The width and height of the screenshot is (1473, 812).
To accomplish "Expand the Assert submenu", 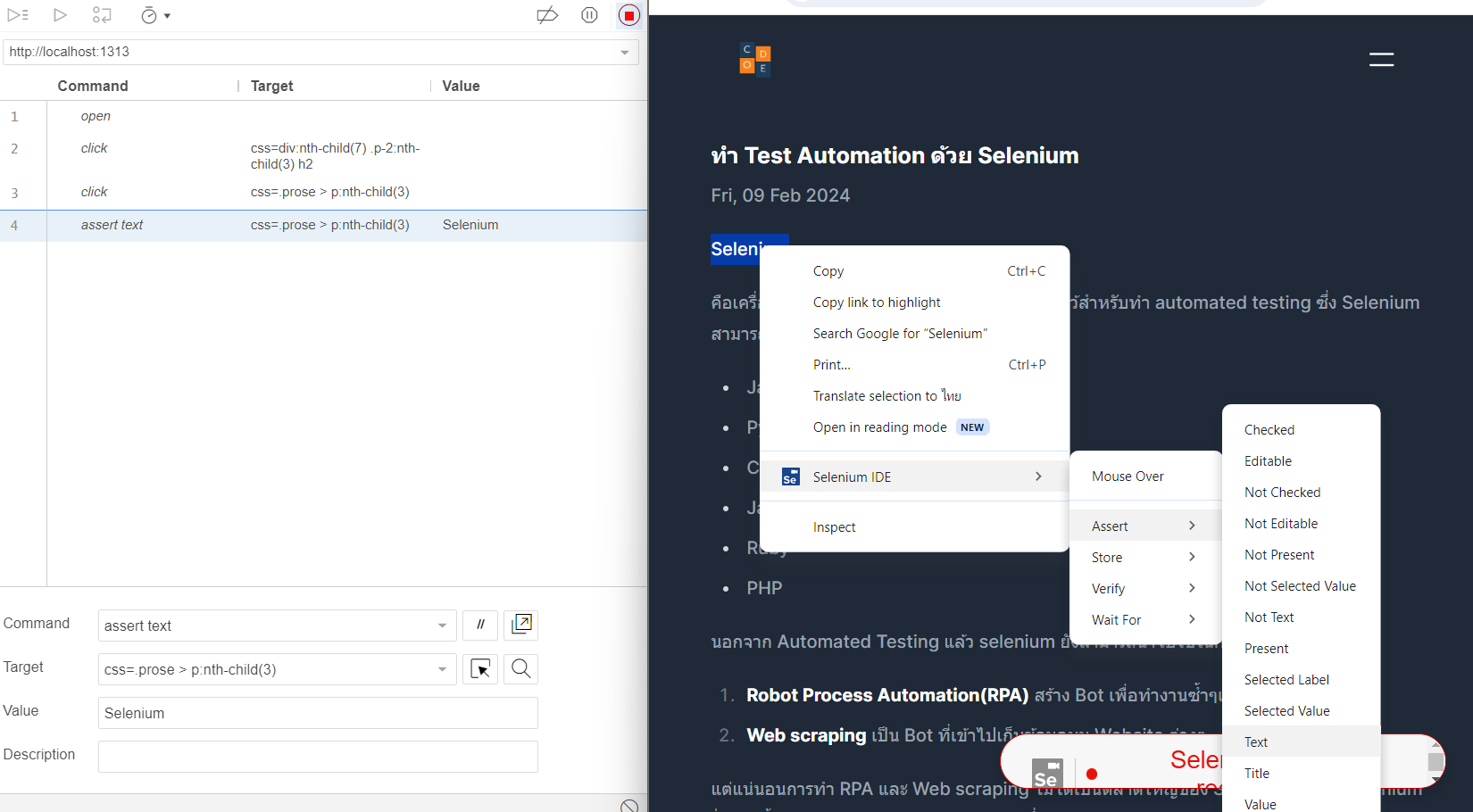I will coord(1145,526).
